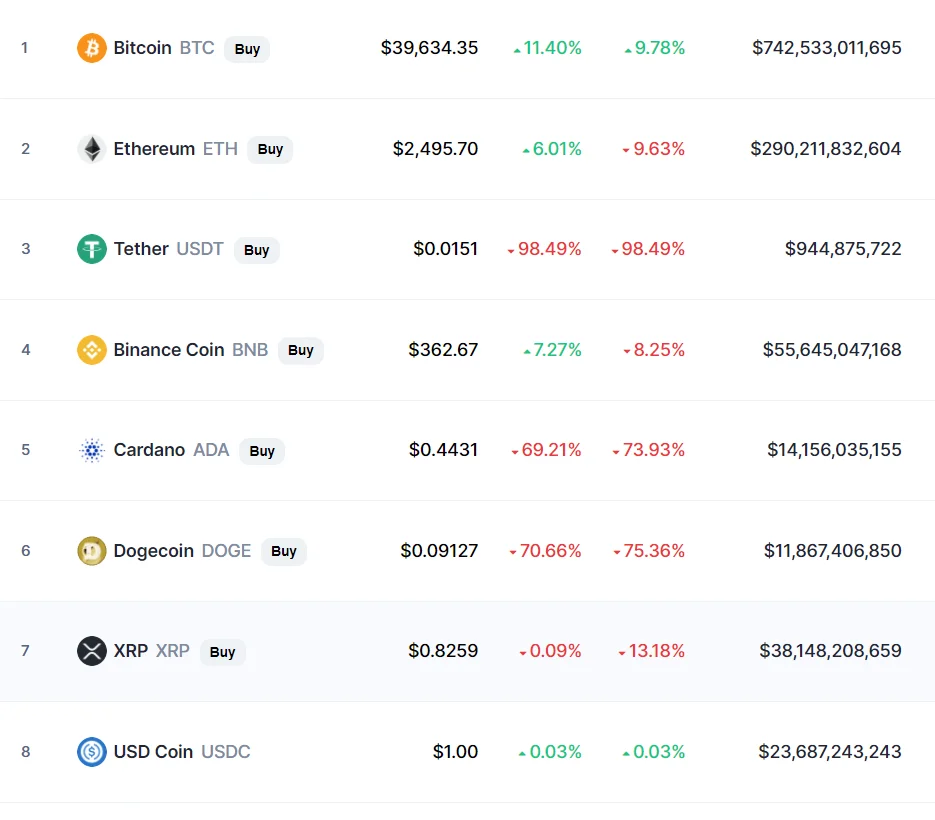Select the Dogecoin name link
The width and height of the screenshot is (935, 820).
[154, 551]
